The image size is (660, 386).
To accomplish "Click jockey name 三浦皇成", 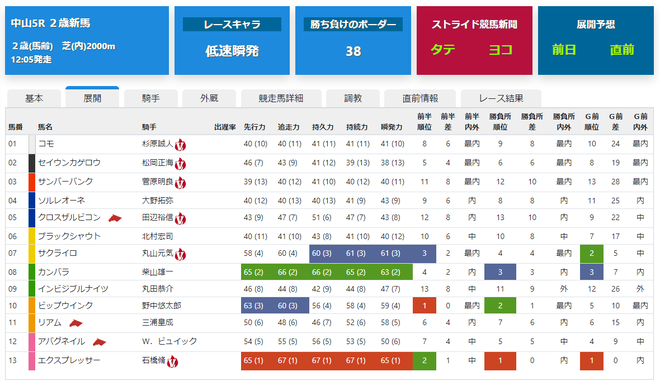I will (157, 322).
